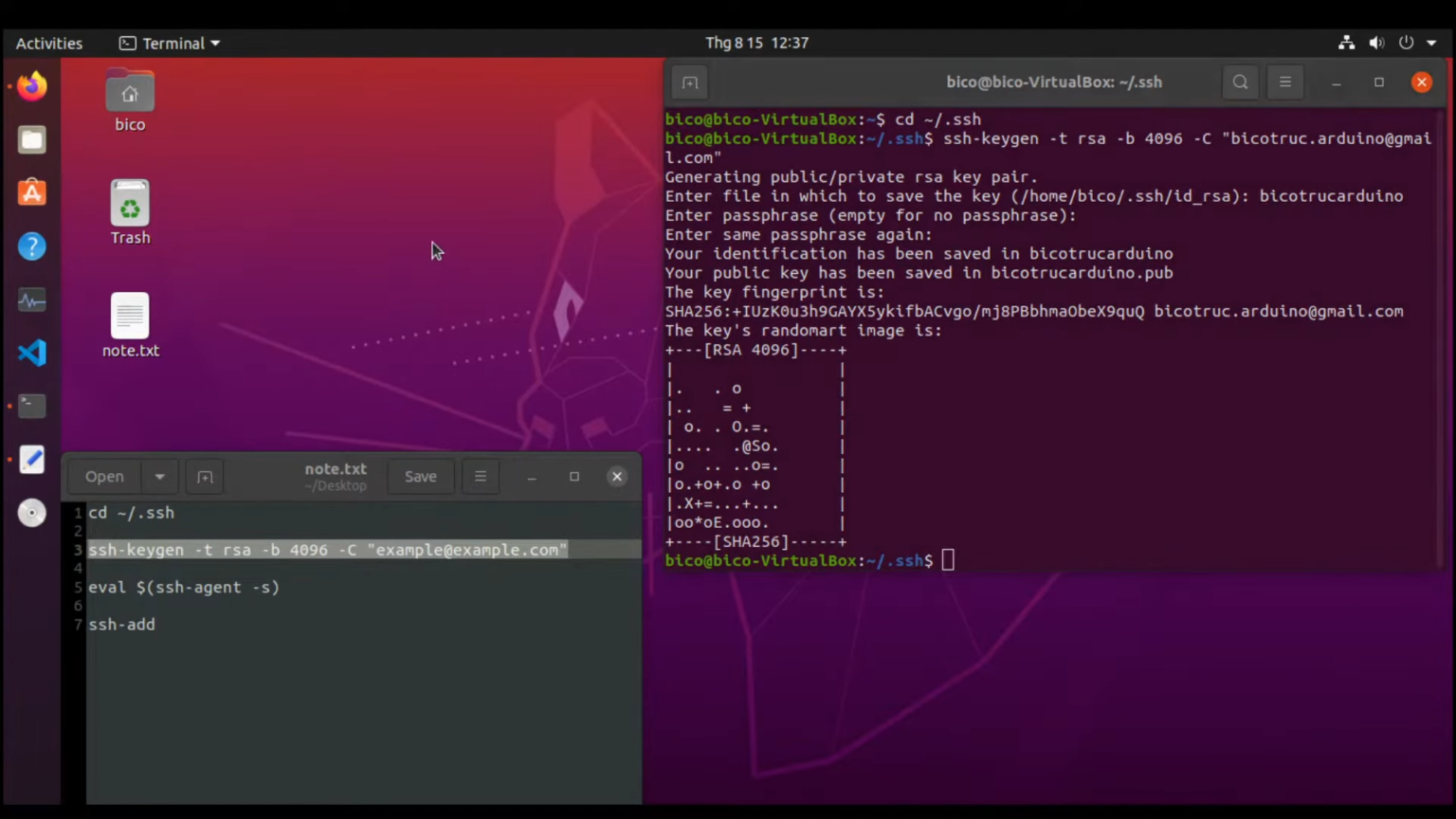Screen dimensions: 1456x819
Task: Launch Visual Studio Code from the dock
Action: click(x=31, y=353)
